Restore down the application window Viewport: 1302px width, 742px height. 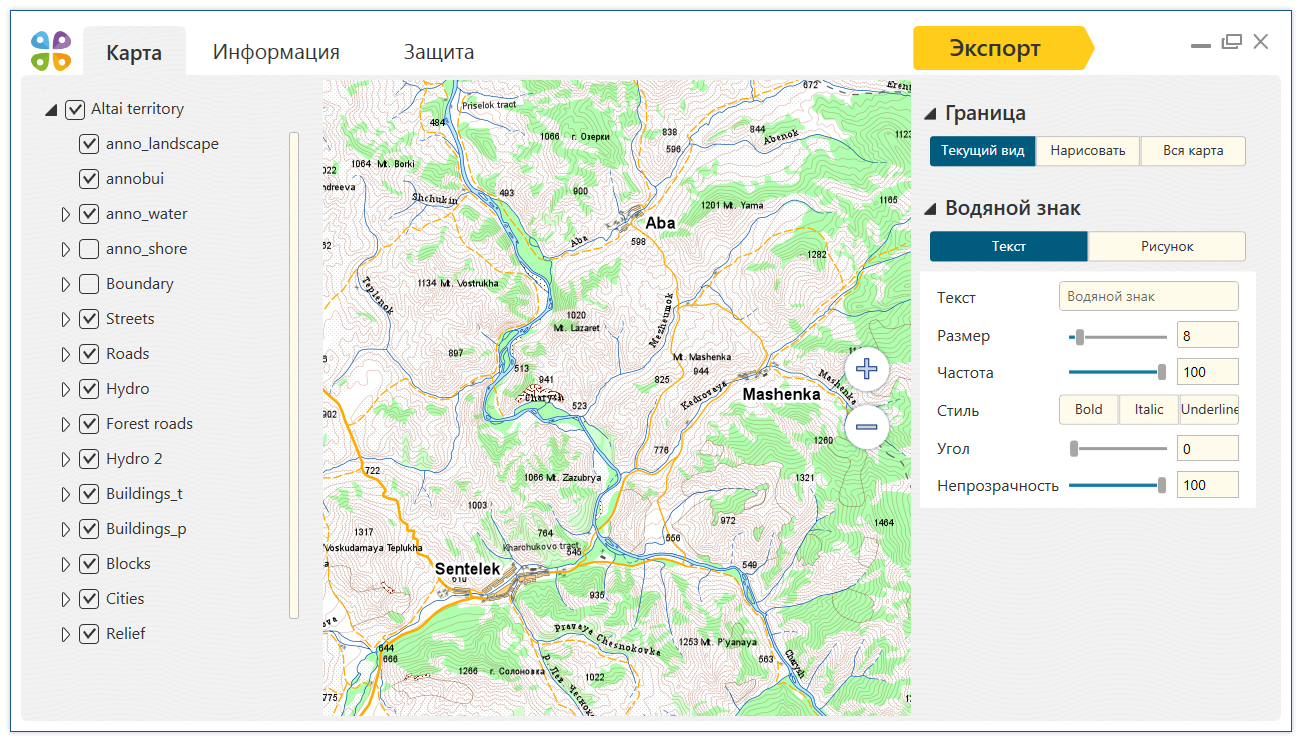coord(1231,41)
